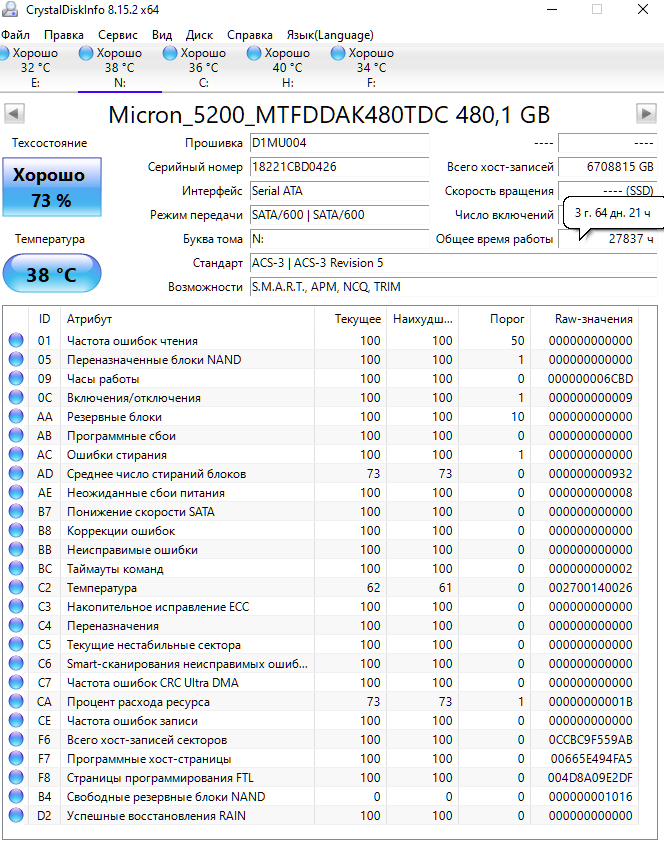Image resolution: width=664 pixels, height=844 pixels.
Task: Open the Вид menu
Action: (x=161, y=35)
